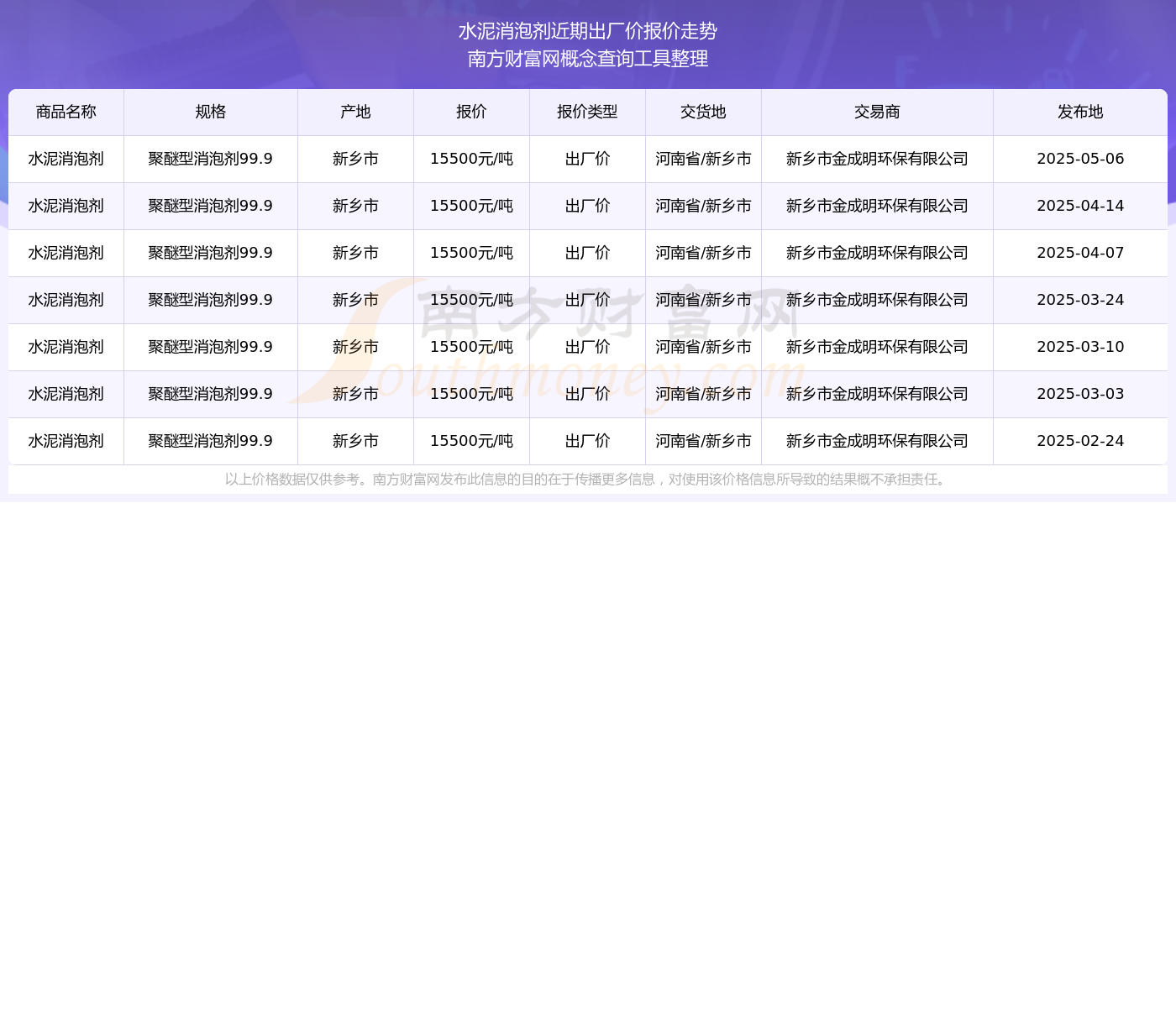Click 新乡市金成明环保有限公司 in the 2025-03-24 row
Screen dimensions: 1176x1012
point(877,300)
